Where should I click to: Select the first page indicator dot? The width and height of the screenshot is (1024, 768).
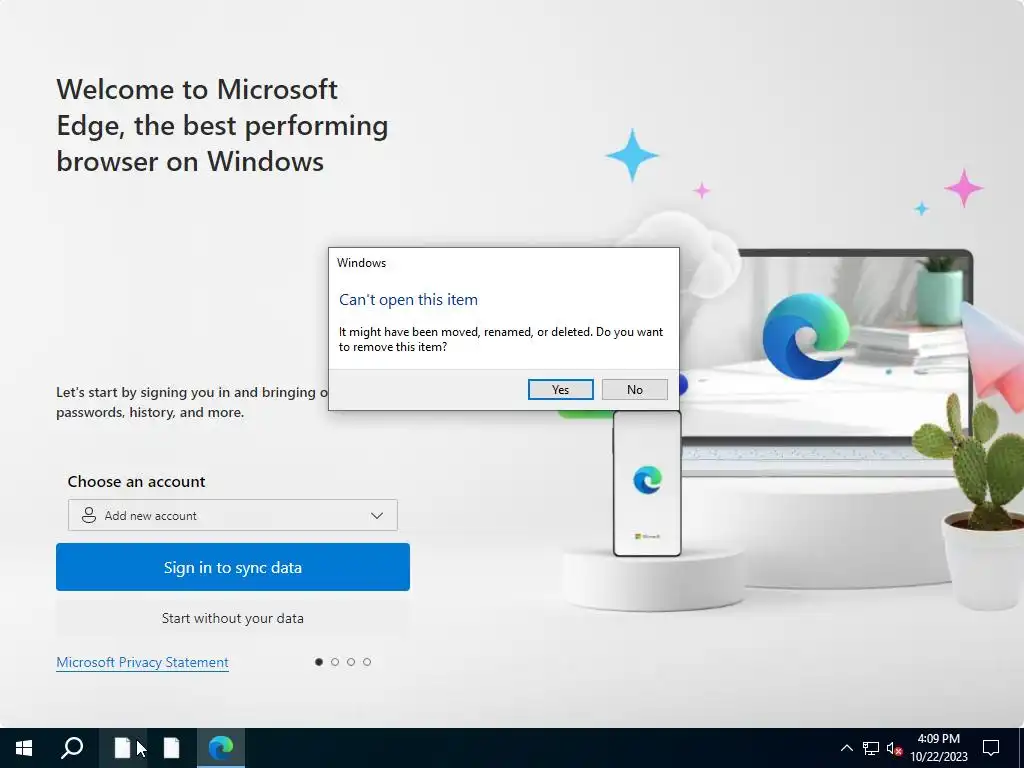(319, 662)
